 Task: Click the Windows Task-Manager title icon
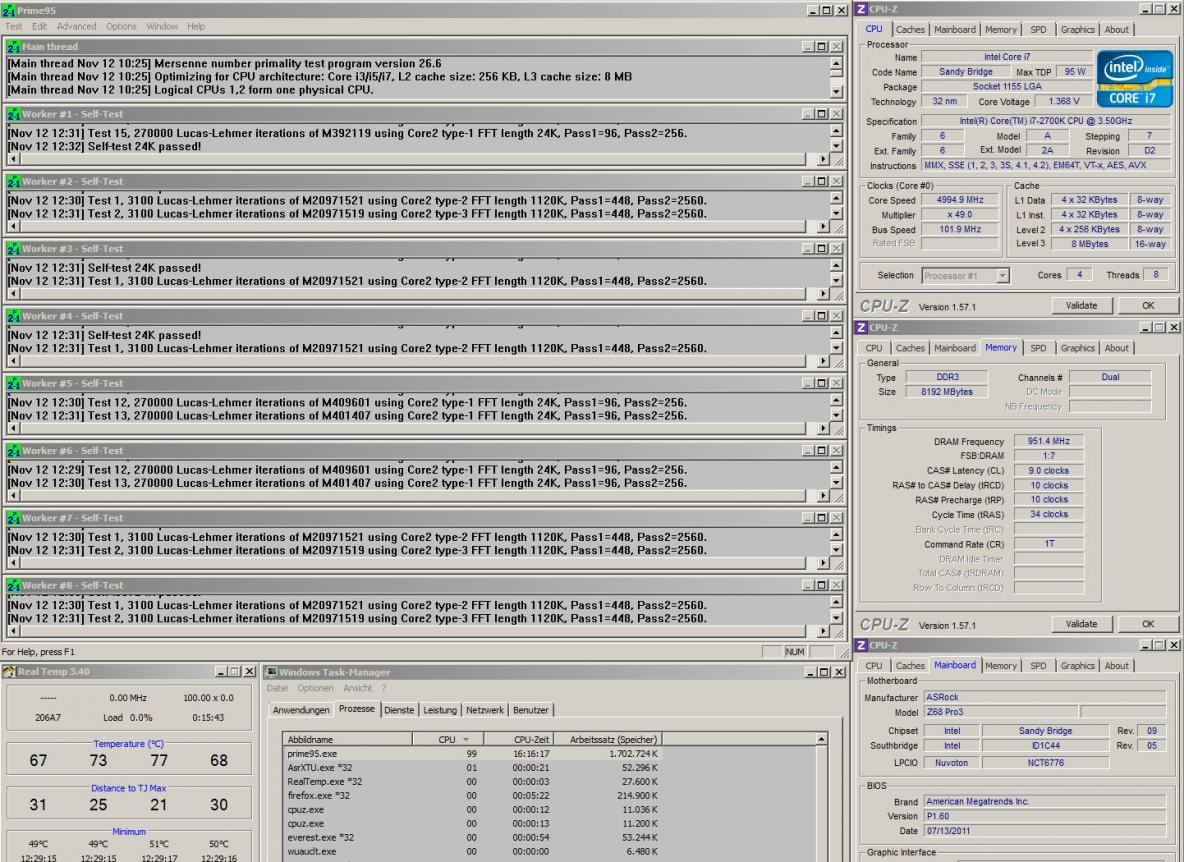coord(272,672)
